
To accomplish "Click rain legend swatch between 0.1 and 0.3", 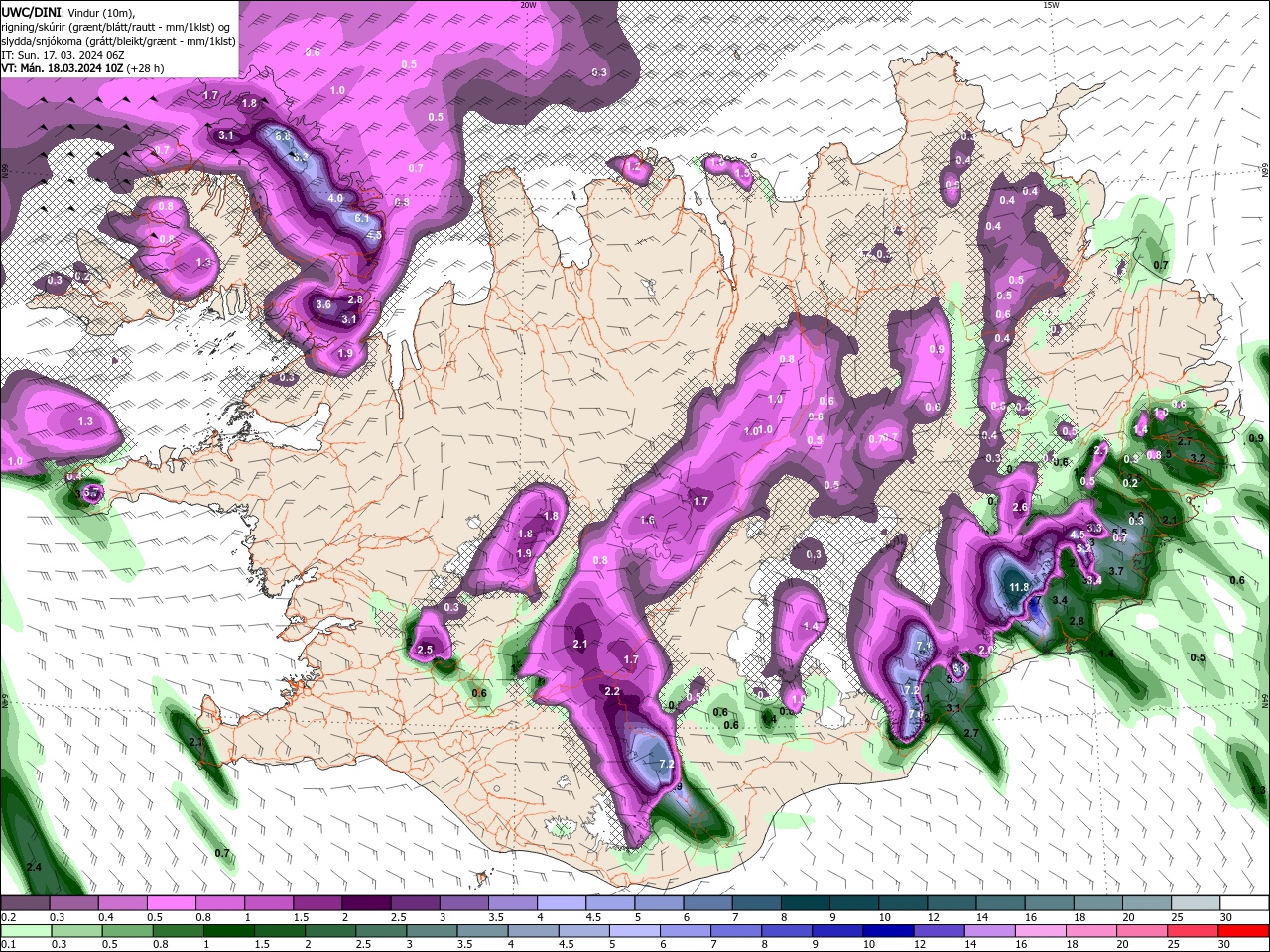I will pyautogui.click(x=26, y=930).
